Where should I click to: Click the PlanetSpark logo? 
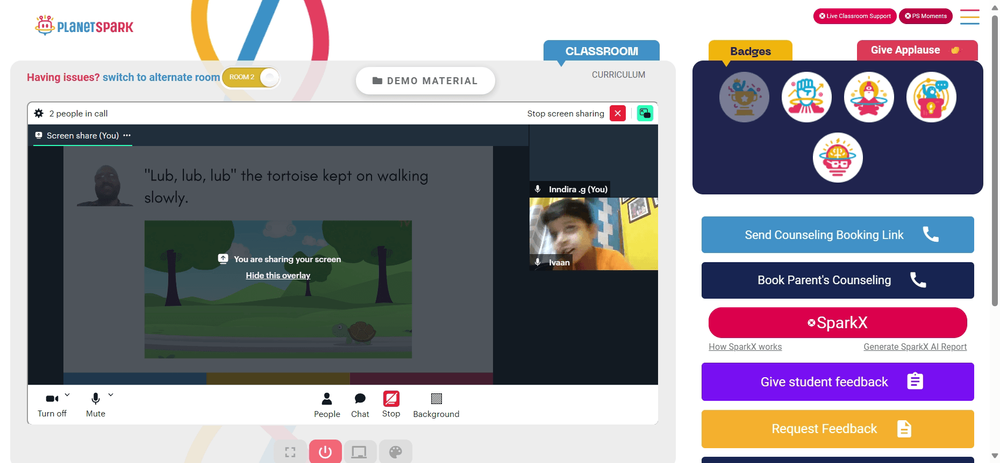(x=84, y=26)
